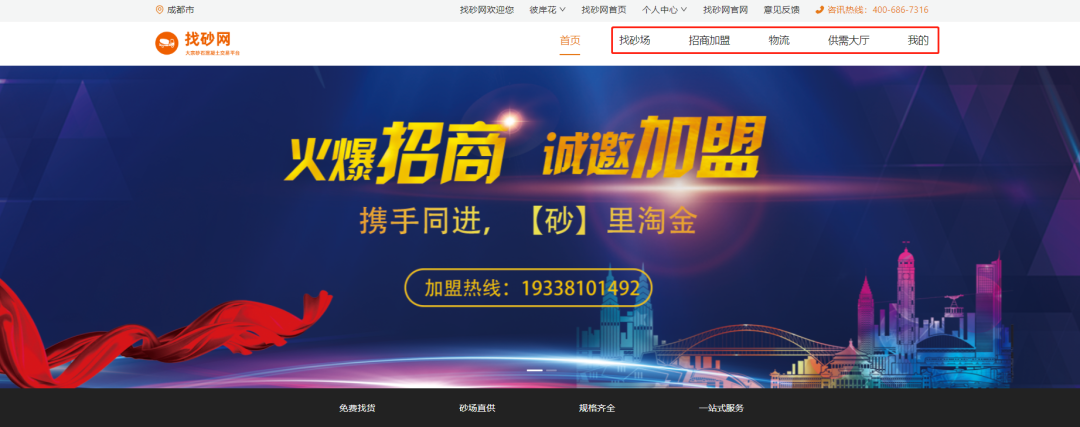Screen dimensions: 1080x427
Task: Click the location pin icon beside 成都市
Action: click(x=160, y=10)
